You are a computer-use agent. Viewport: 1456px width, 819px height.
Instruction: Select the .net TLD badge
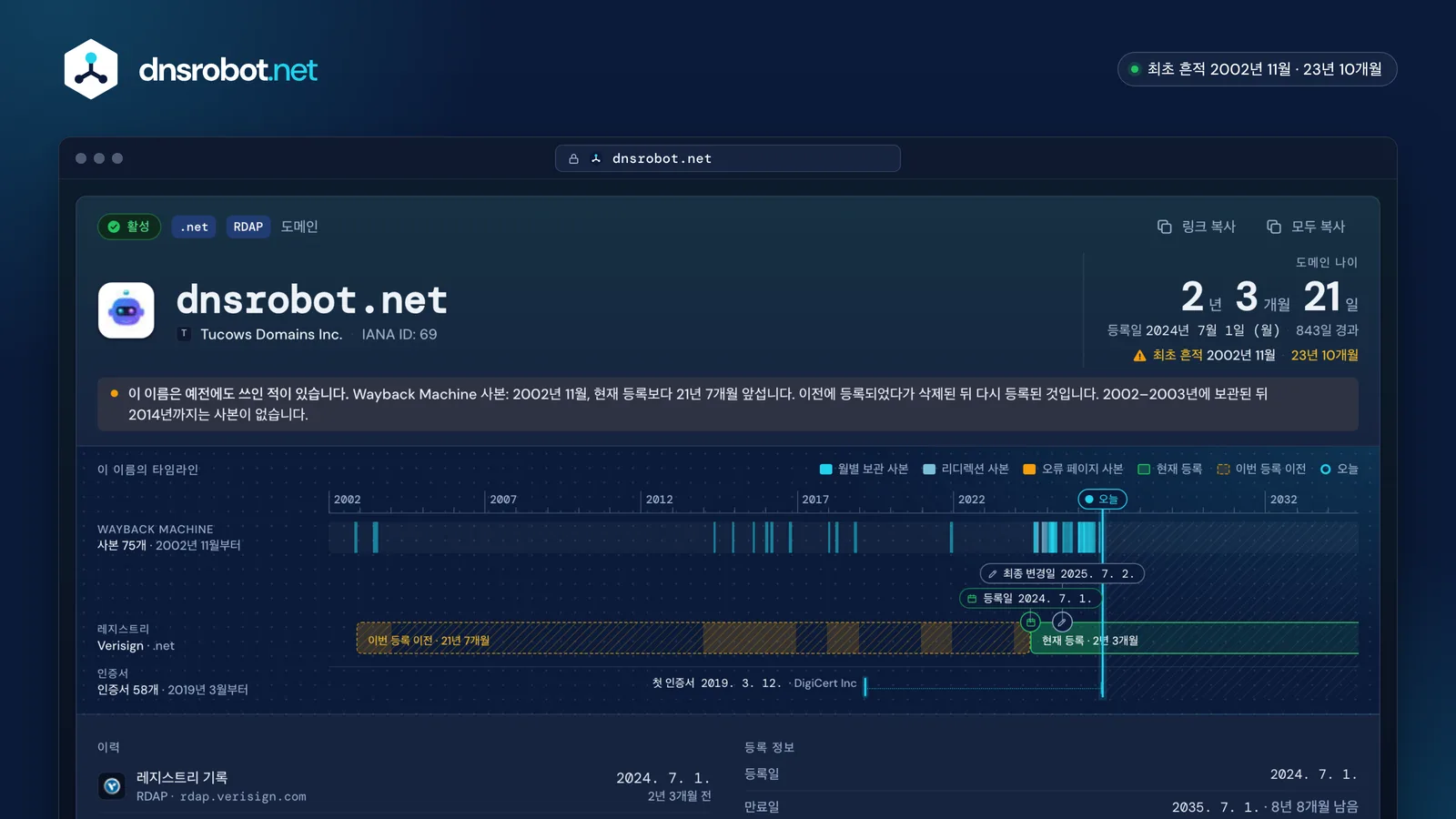pyautogui.click(x=194, y=227)
